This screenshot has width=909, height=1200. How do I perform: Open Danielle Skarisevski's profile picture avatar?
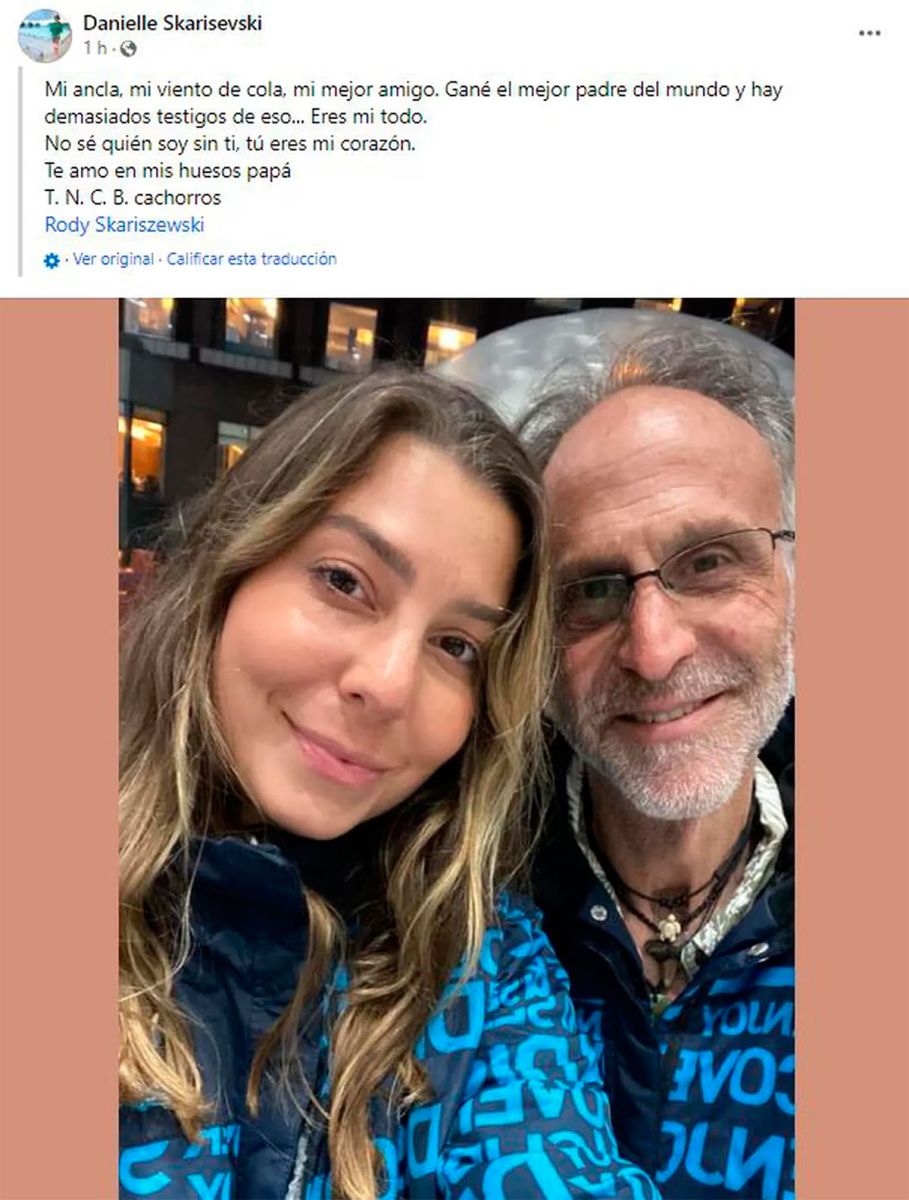coord(44,35)
